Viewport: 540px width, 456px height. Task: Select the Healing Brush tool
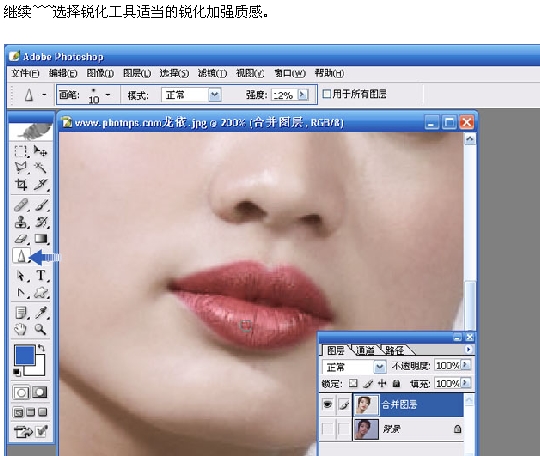(21, 205)
